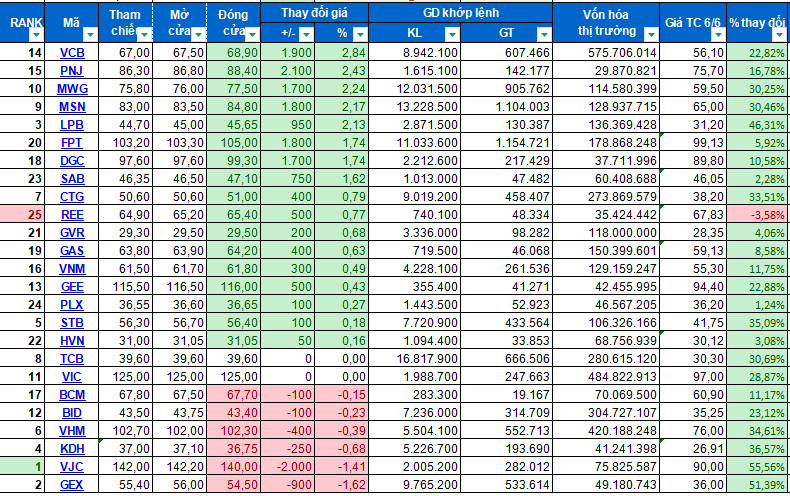The image size is (790, 496).
Task: Select KDH closing price 36,75
Action: [233, 449]
